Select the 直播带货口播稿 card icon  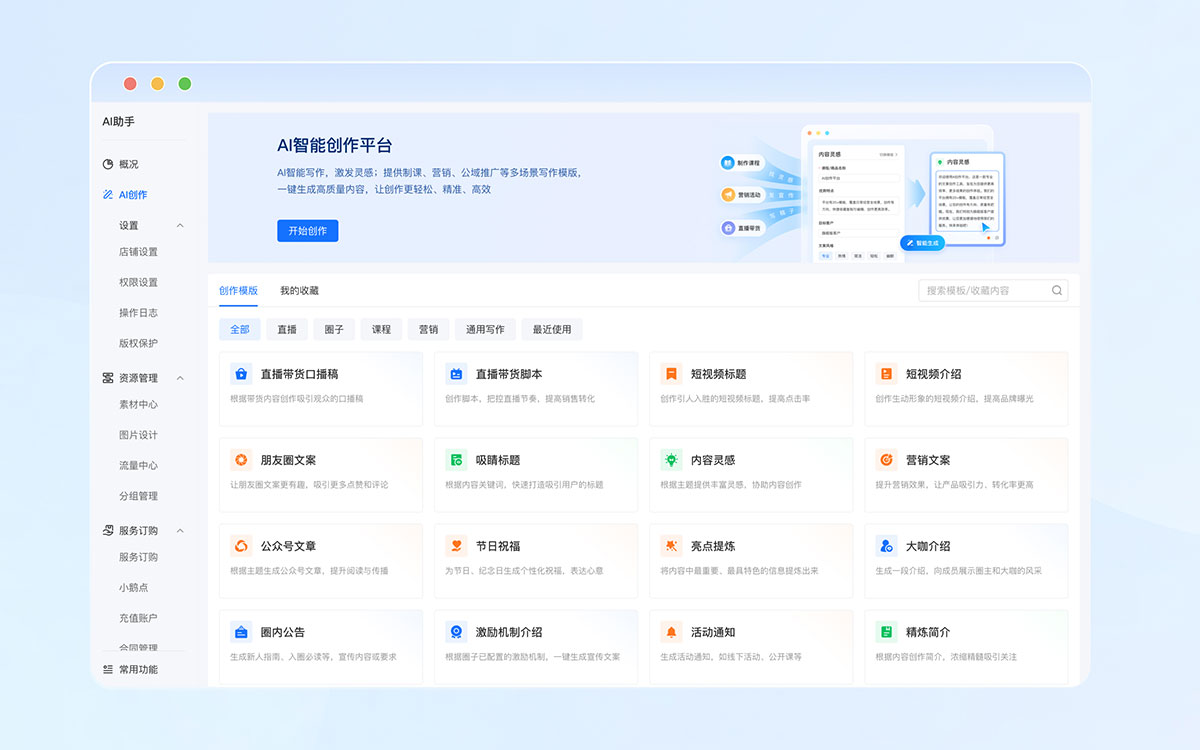point(240,374)
